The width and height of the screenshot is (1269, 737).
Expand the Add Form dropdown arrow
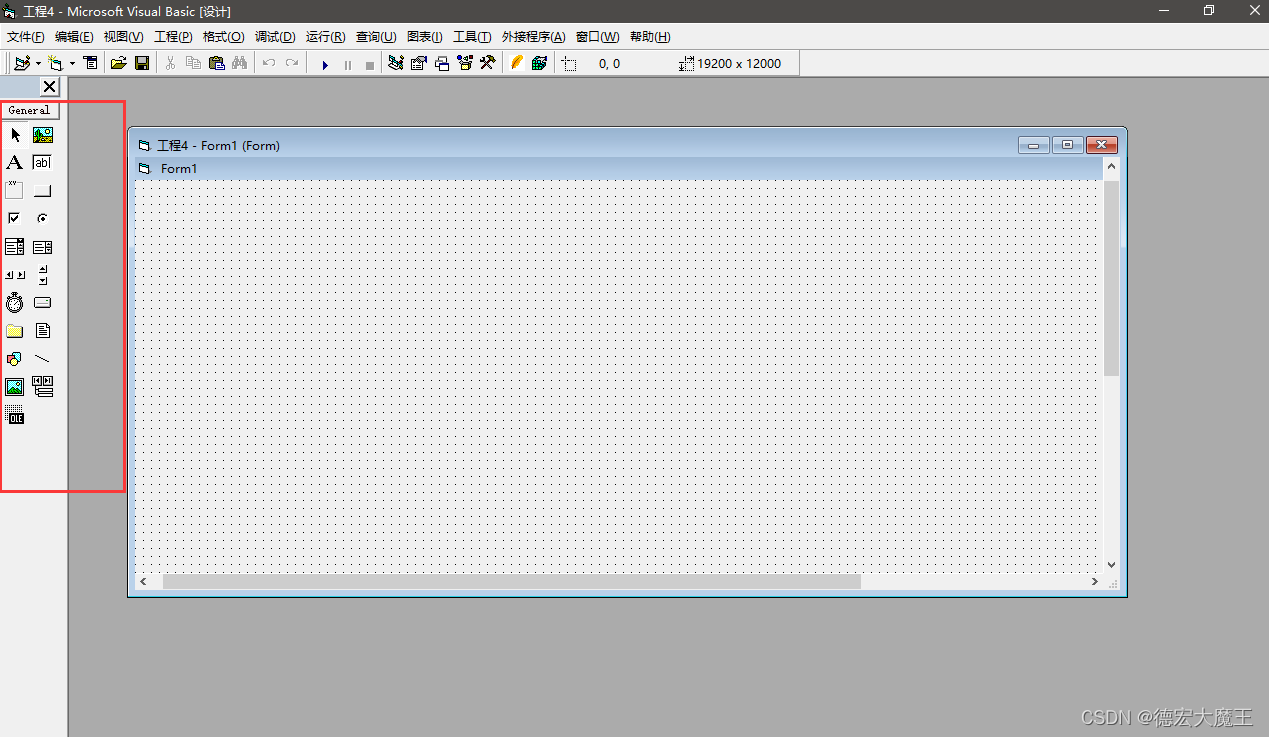[x=72, y=63]
